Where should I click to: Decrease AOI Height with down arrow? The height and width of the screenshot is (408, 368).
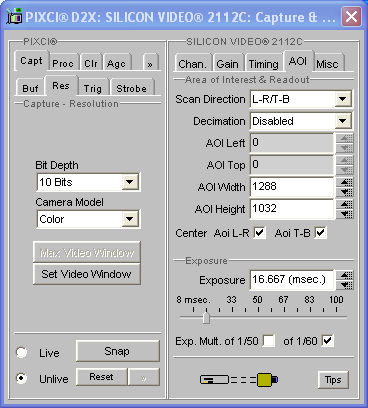click(x=345, y=213)
